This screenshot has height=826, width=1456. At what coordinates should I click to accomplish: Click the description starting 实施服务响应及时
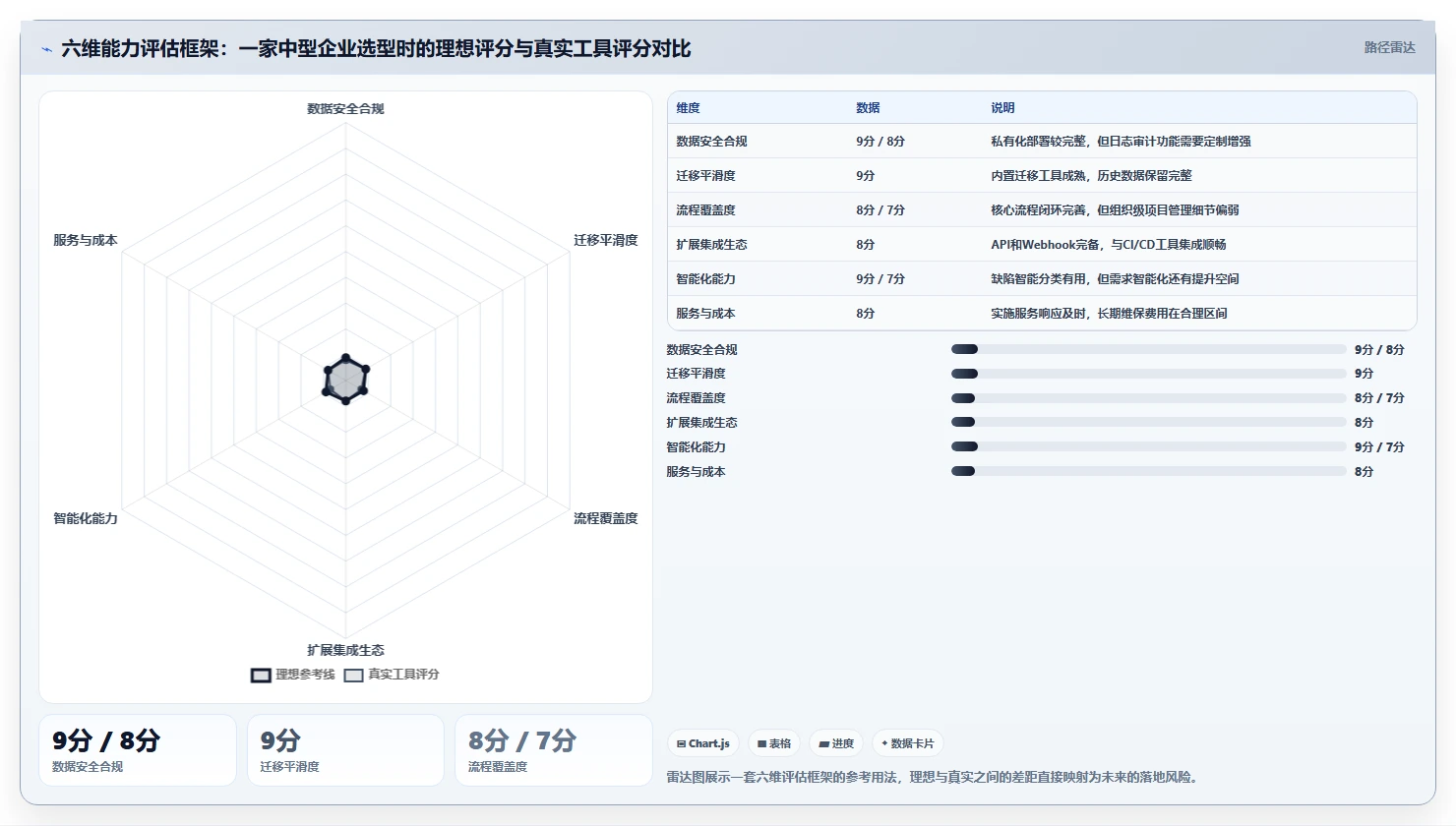point(1109,314)
